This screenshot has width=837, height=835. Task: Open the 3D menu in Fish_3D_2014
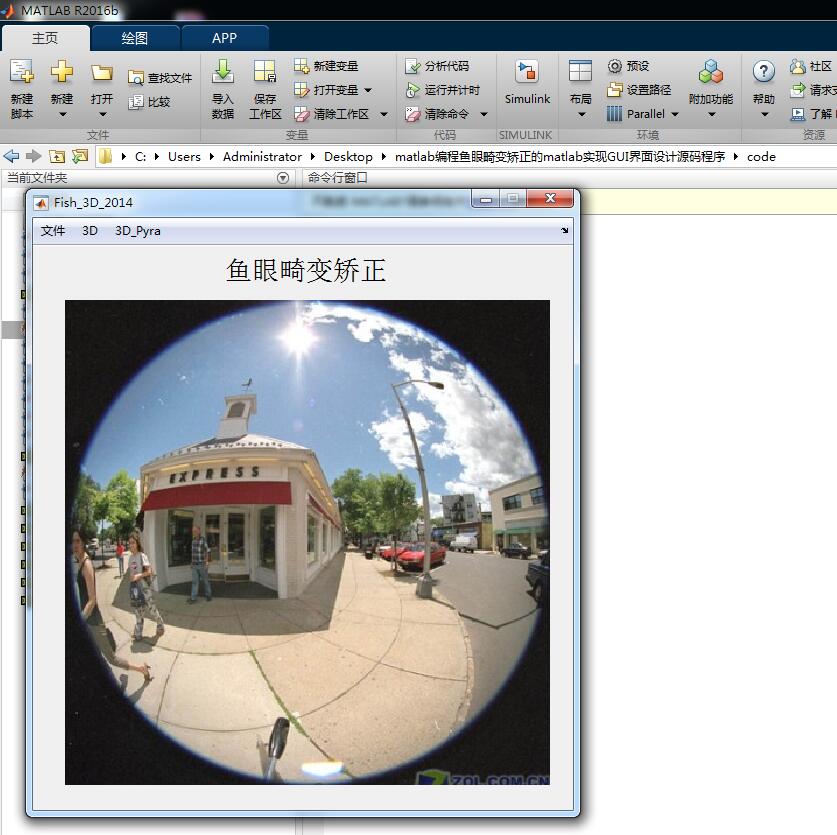(x=90, y=231)
